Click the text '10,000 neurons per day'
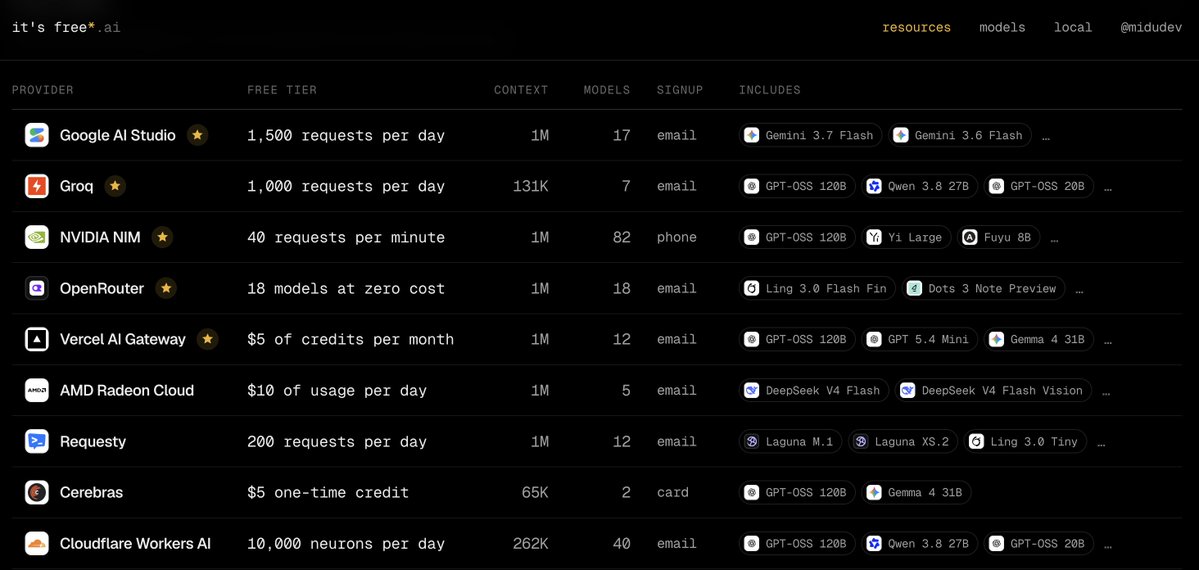Screen dimensions: 1199x570 point(346,543)
